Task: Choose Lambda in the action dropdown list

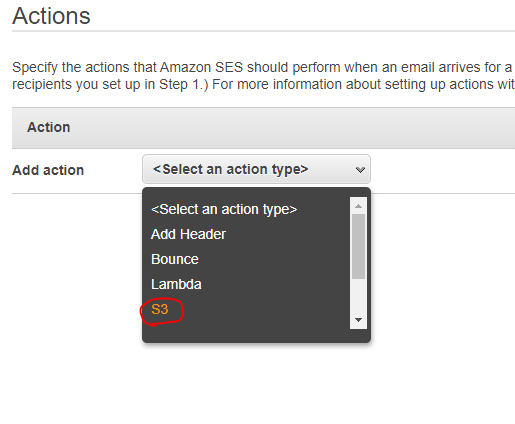Action: (176, 284)
